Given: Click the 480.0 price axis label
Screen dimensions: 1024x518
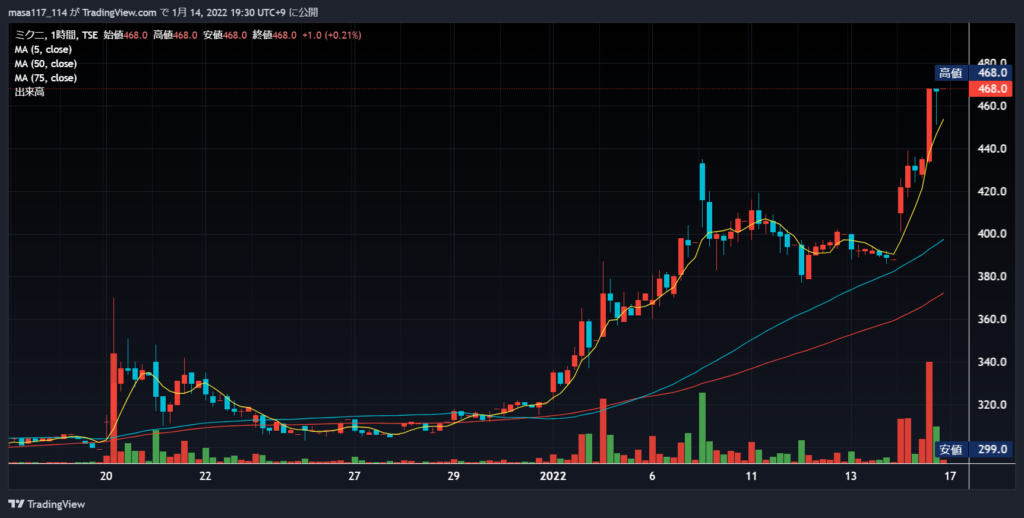Looking at the screenshot, I should [992, 61].
